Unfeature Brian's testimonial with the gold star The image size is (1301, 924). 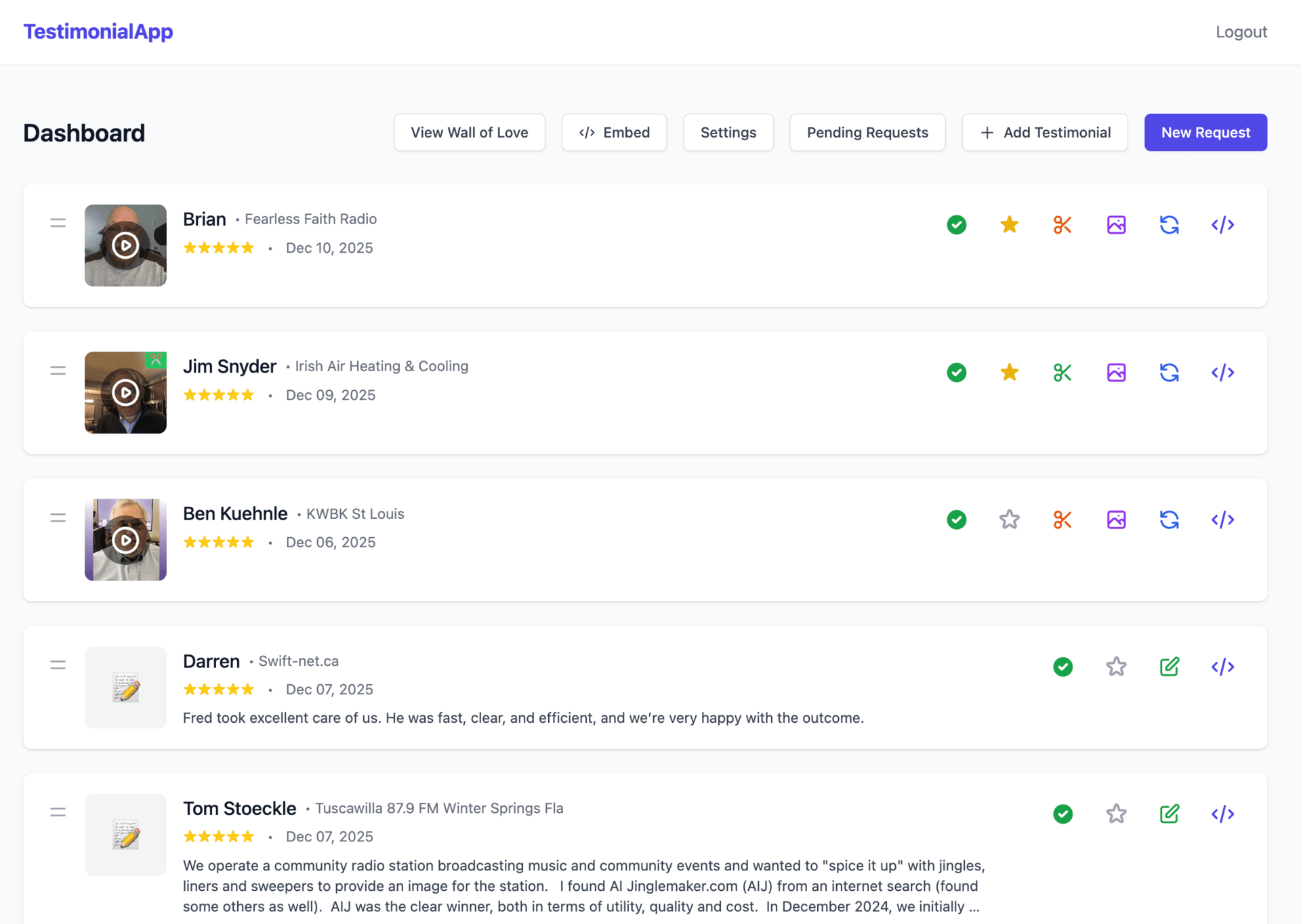[1009, 225]
